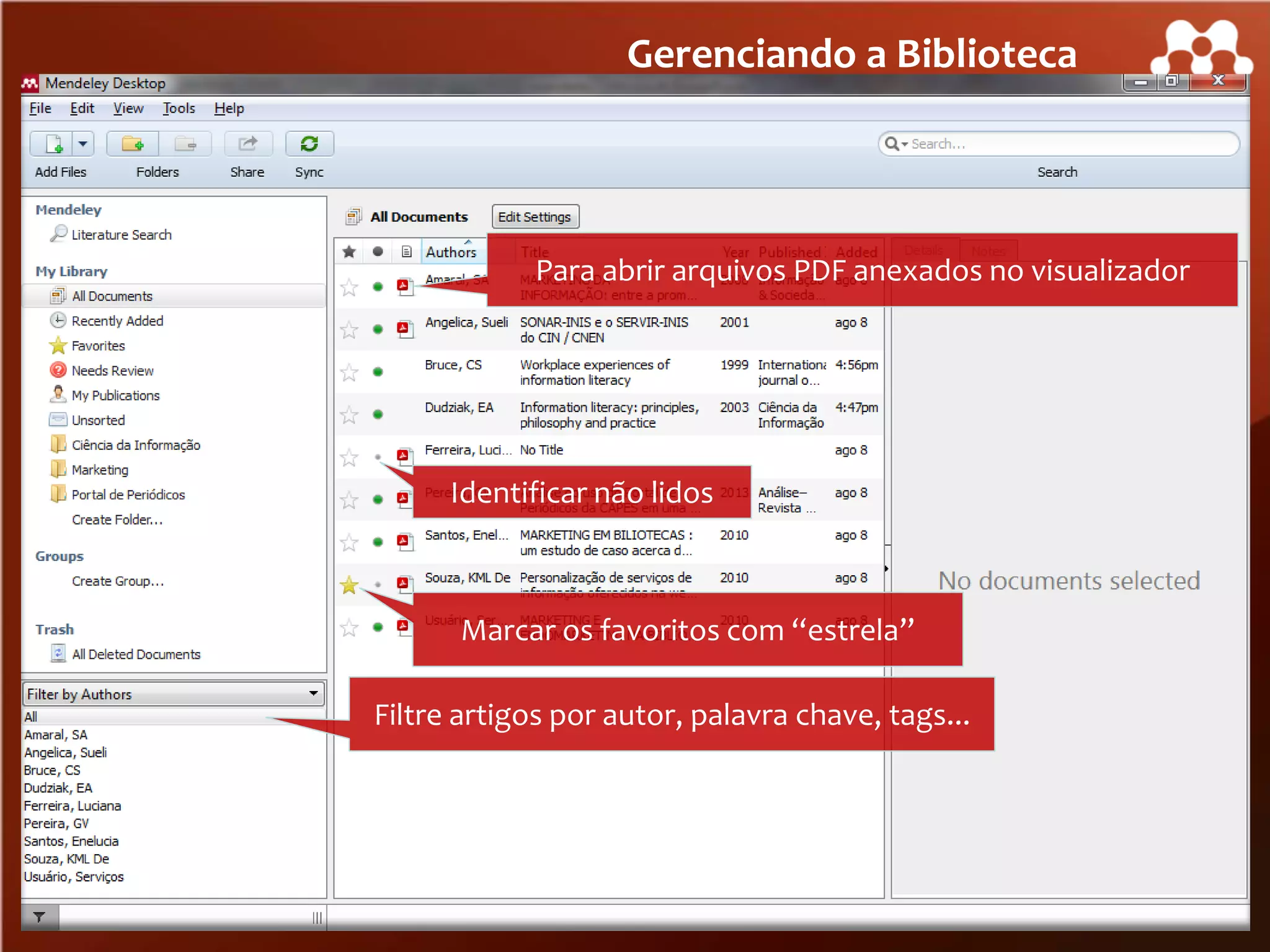
Task: Toggle the favorite star for Angelica, Sueli
Action: [x=349, y=330]
